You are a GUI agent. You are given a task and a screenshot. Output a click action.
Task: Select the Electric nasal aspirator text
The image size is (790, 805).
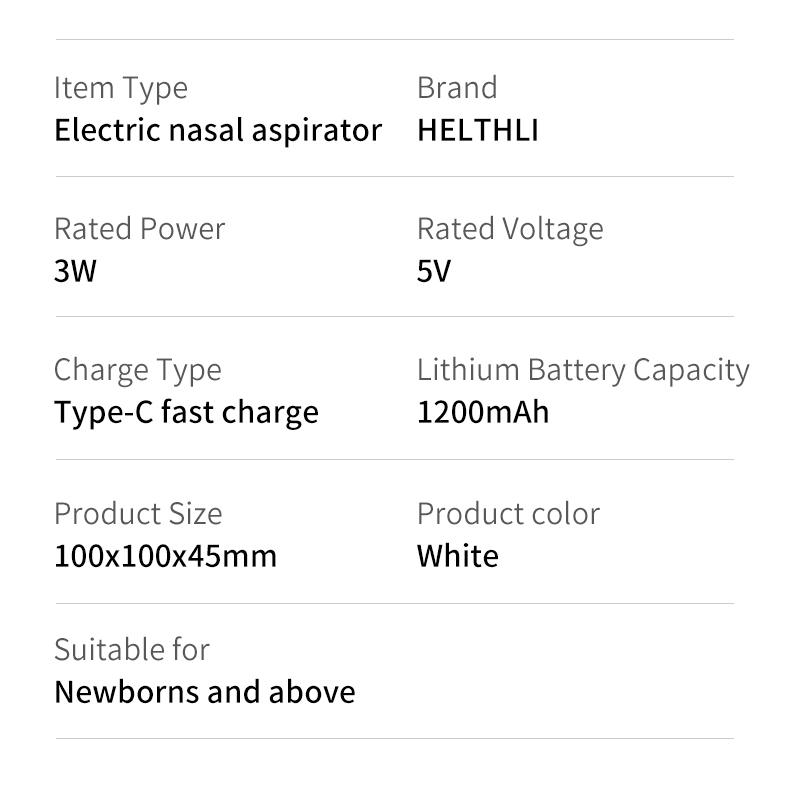218,130
